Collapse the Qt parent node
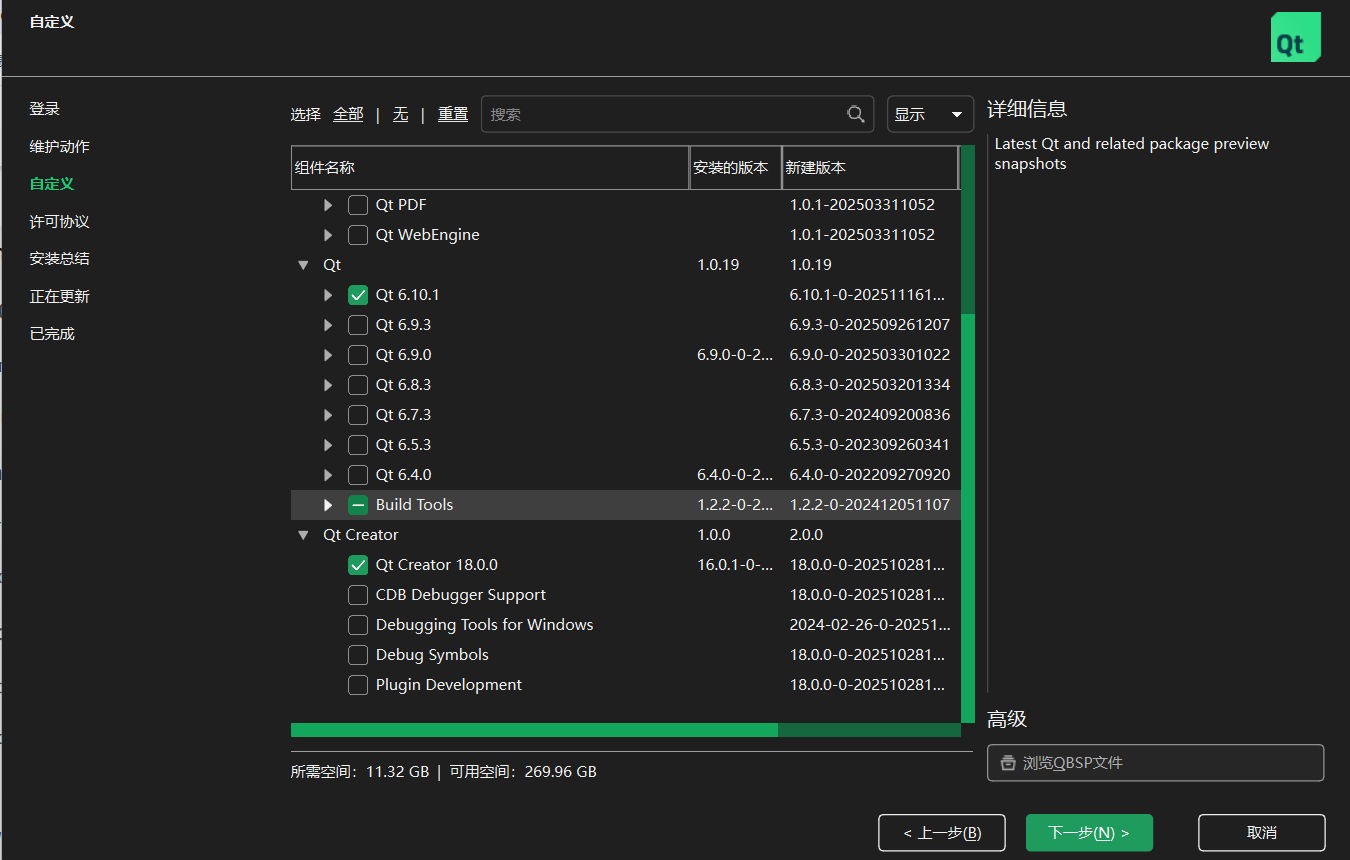The width and height of the screenshot is (1350, 860). tap(303, 265)
